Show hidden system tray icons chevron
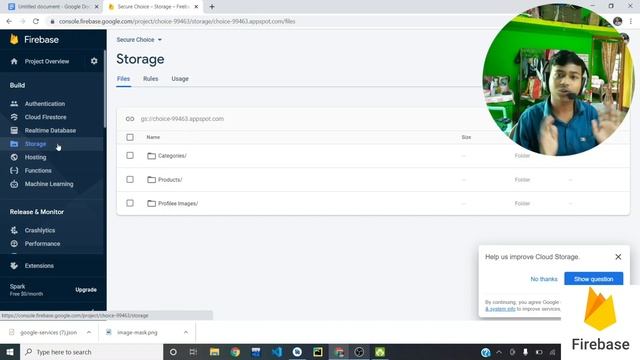The height and width of the screenshot is (360, 640). [499, 352]
